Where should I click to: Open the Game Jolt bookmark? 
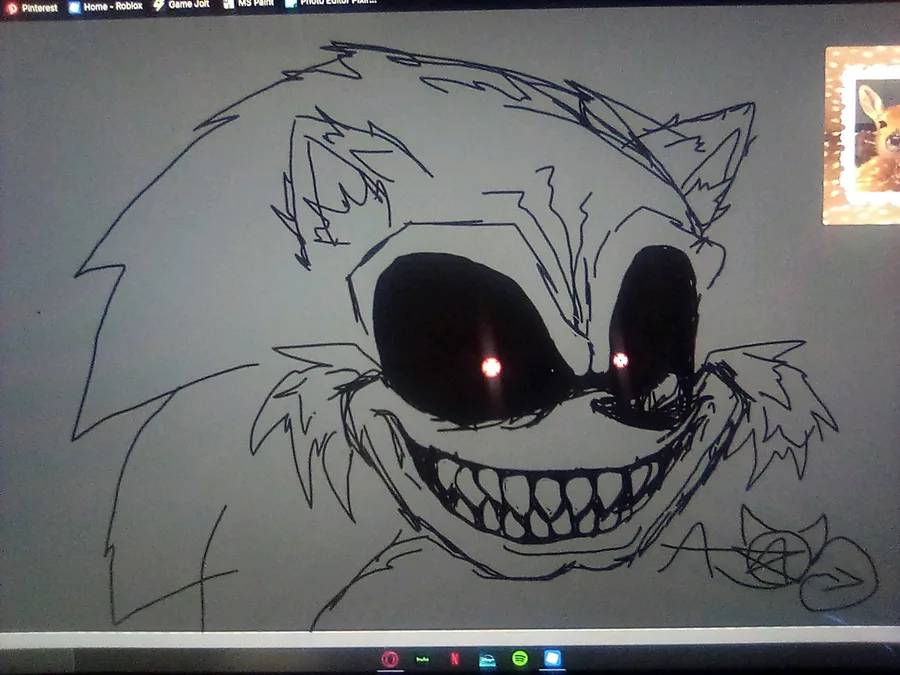181,5
